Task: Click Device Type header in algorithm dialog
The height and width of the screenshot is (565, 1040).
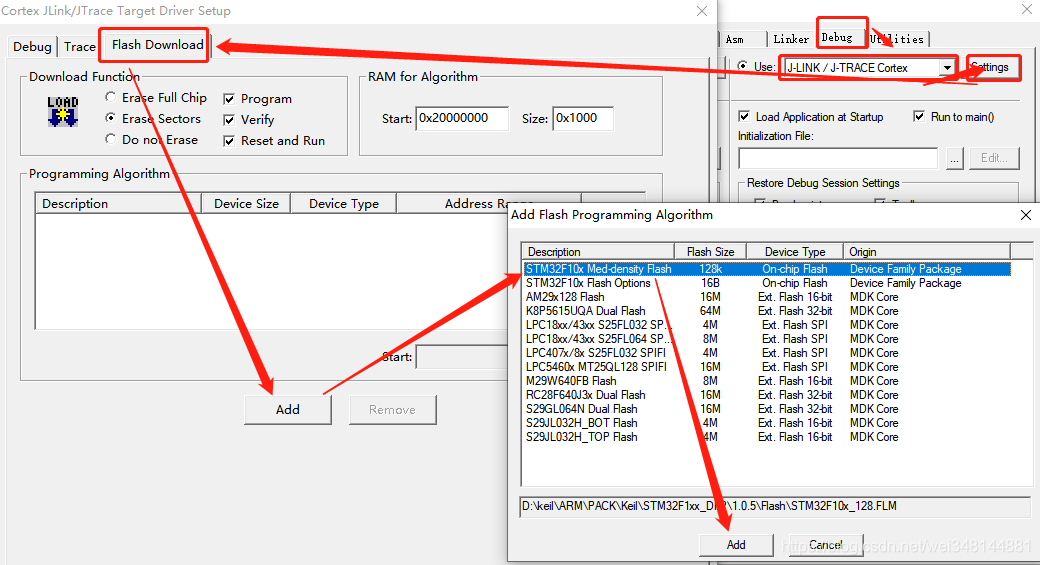Action: click(795, 252)
